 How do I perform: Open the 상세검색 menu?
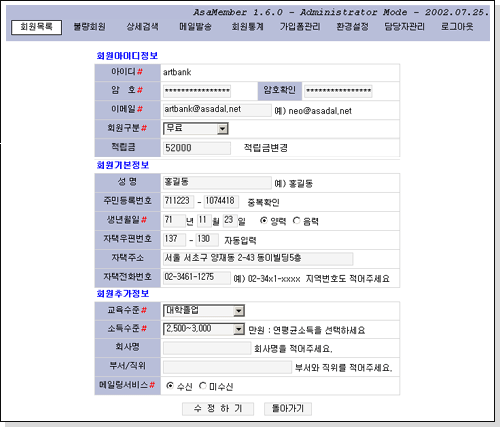142,27
